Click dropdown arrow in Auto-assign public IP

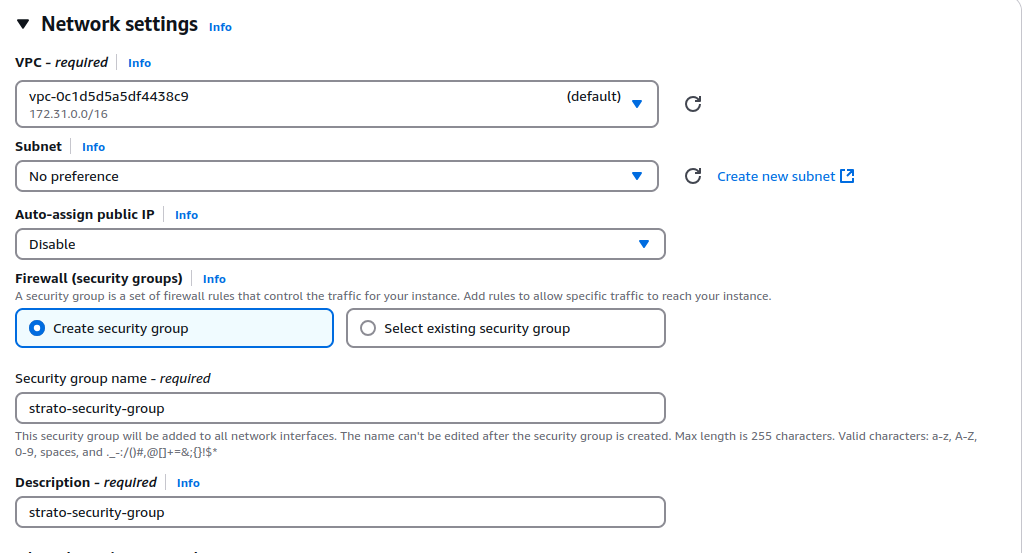click(x=644, y=244)
